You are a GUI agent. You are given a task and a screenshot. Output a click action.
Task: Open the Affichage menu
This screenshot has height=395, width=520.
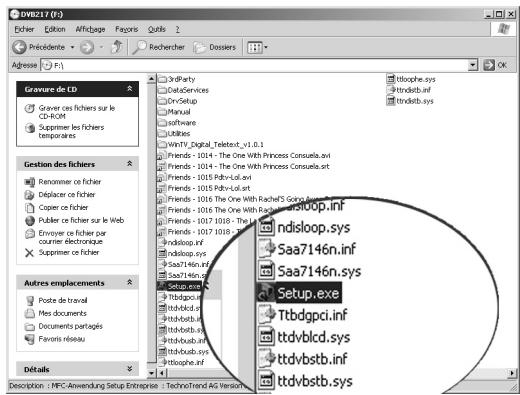point(90,29)
